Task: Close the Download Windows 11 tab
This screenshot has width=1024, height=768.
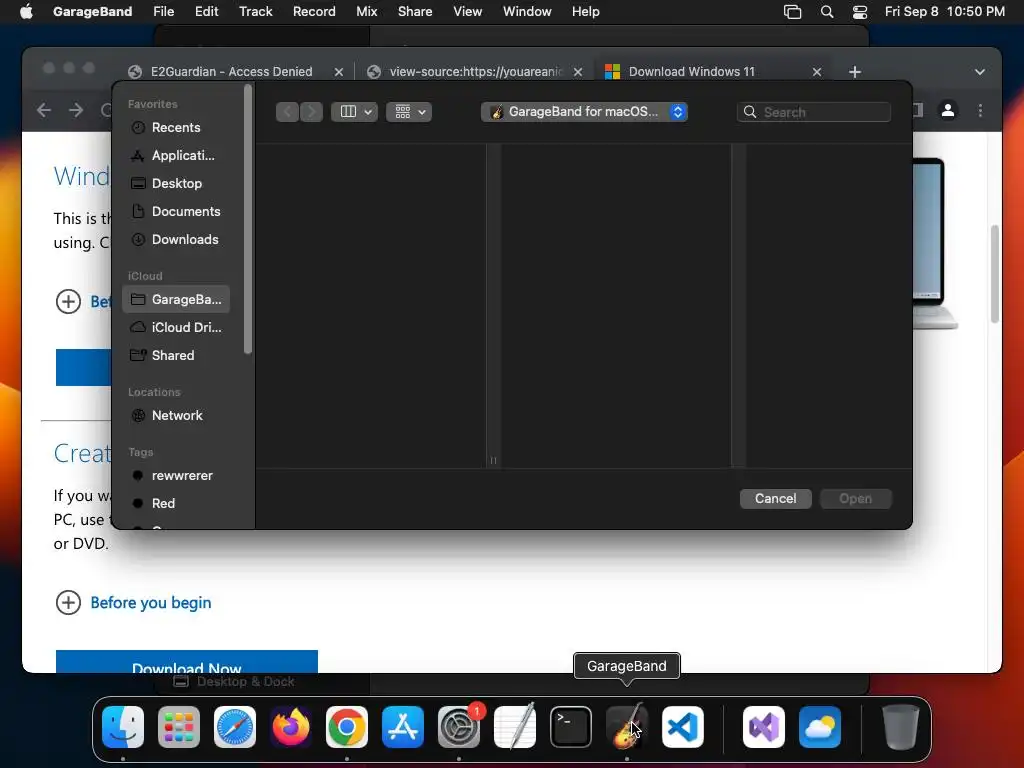Action: 816,72
